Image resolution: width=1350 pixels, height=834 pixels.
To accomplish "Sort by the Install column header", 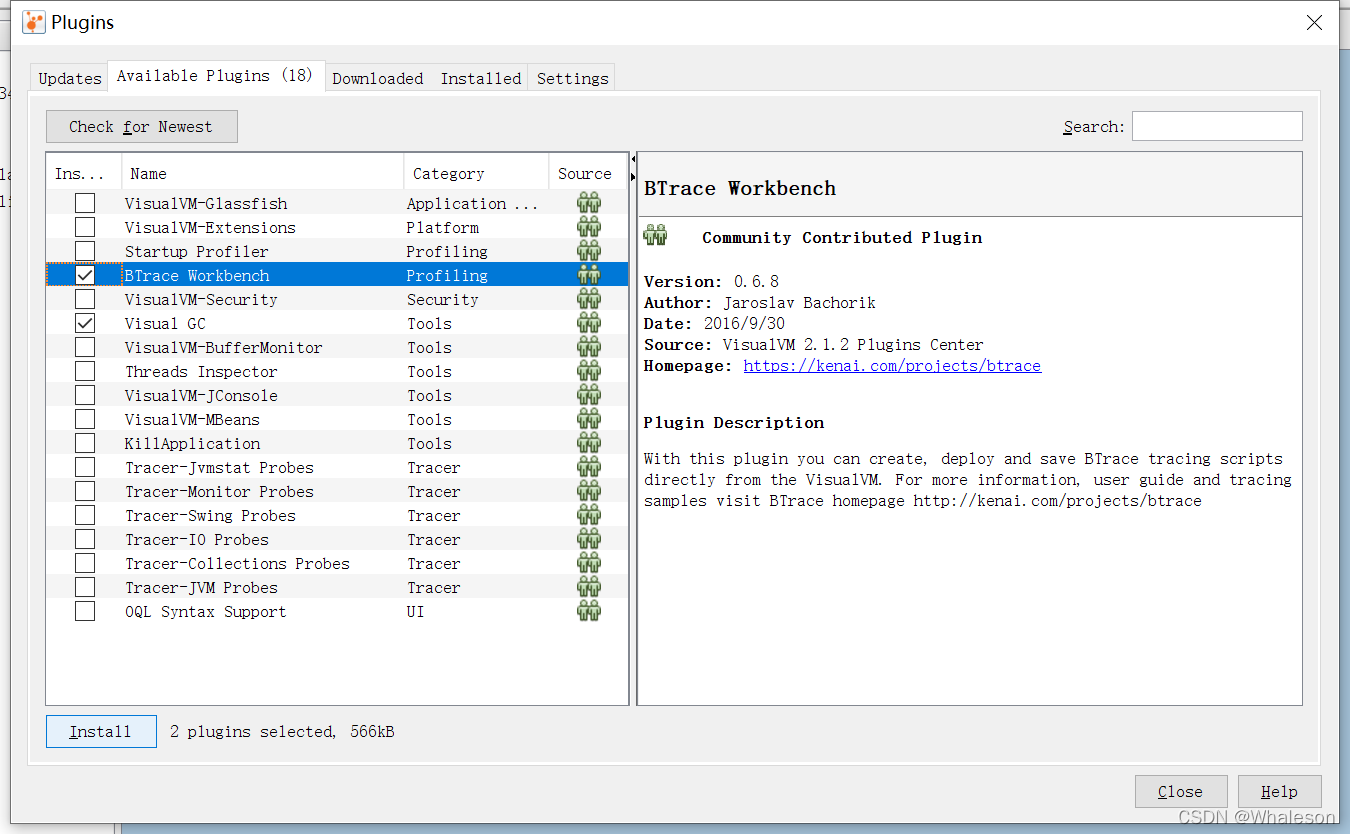I will click(84, 173).
